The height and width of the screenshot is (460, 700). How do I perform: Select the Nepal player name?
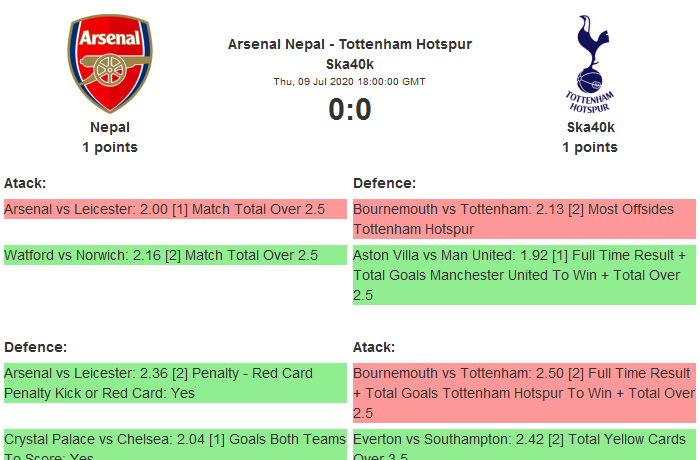[110, 127]
